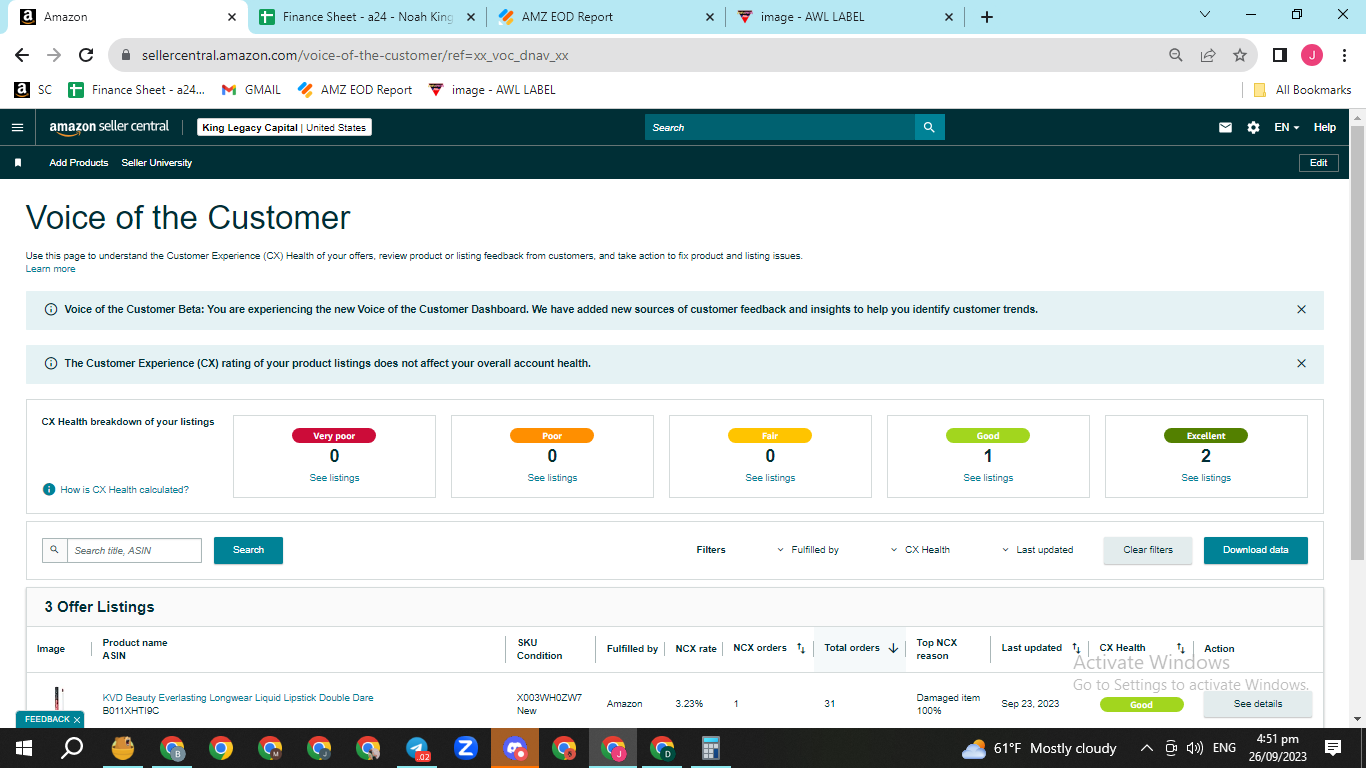1366x768 pixels.
Task: Click Add Products in the navigation bar
Action: pos(79,163)
